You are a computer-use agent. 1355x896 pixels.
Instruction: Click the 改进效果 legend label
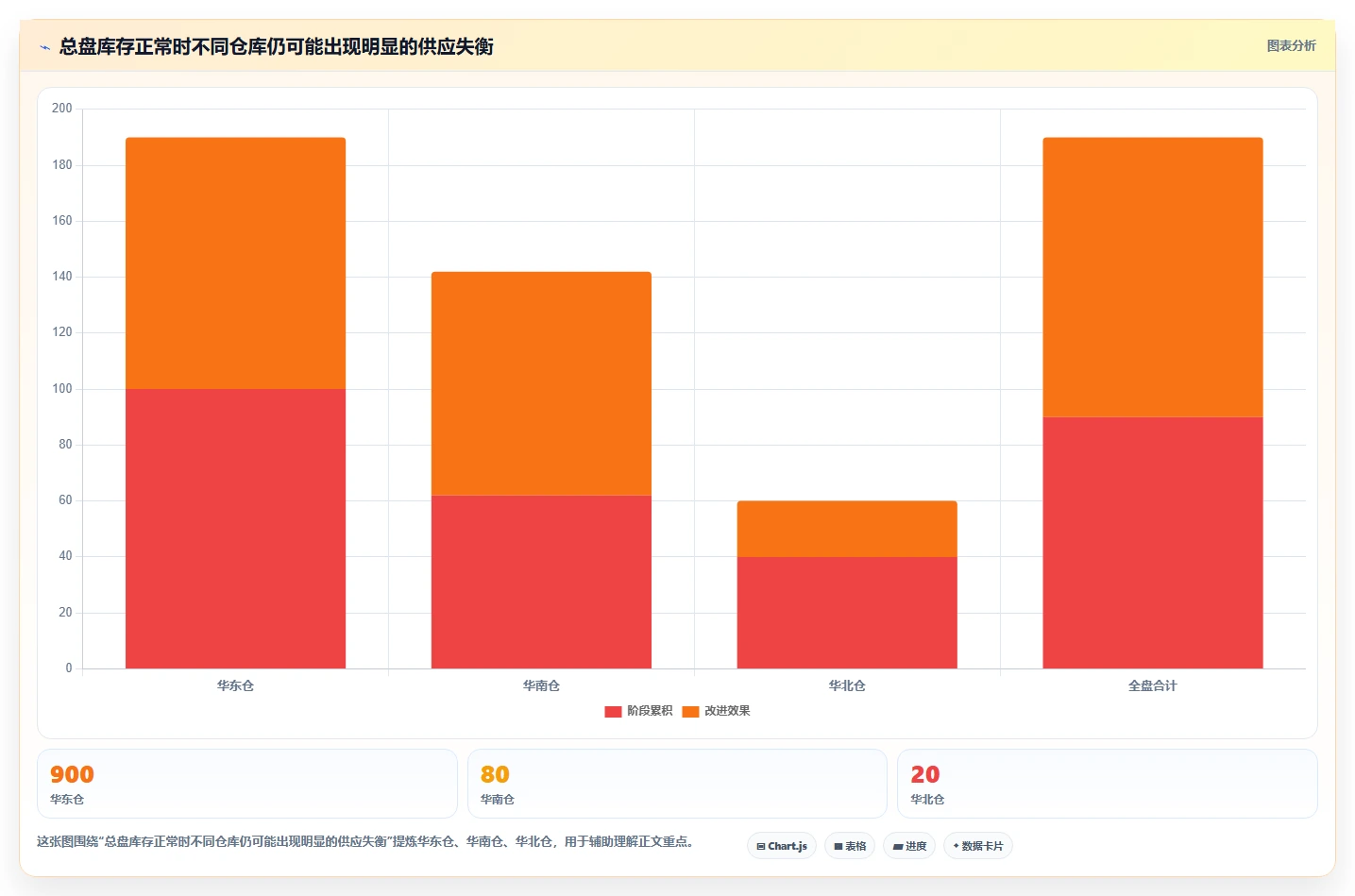click(727, 711)
